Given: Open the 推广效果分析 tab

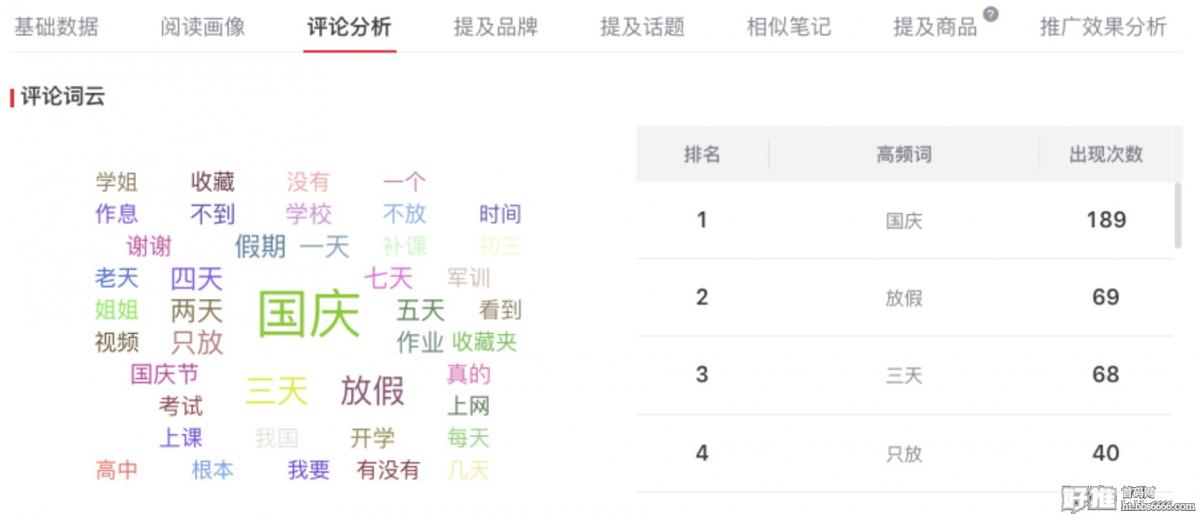Looking at the screenshot, I should point(1103,27).
